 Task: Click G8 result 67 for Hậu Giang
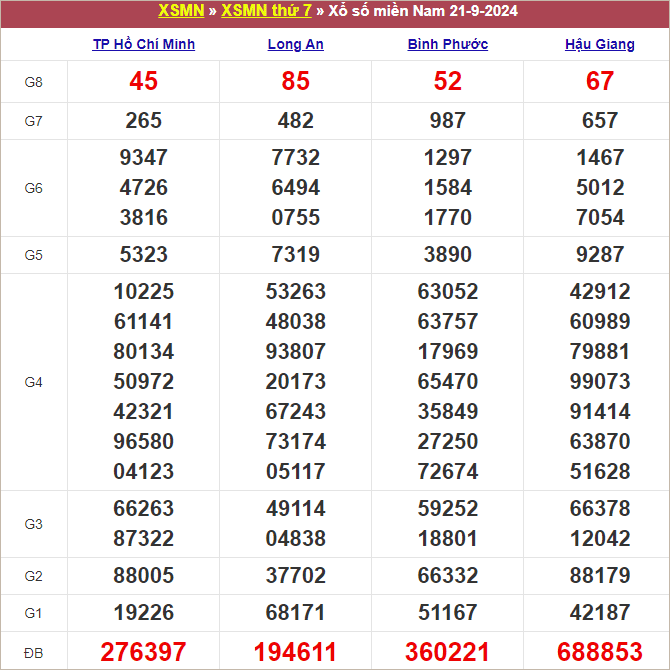coord(600,81)
